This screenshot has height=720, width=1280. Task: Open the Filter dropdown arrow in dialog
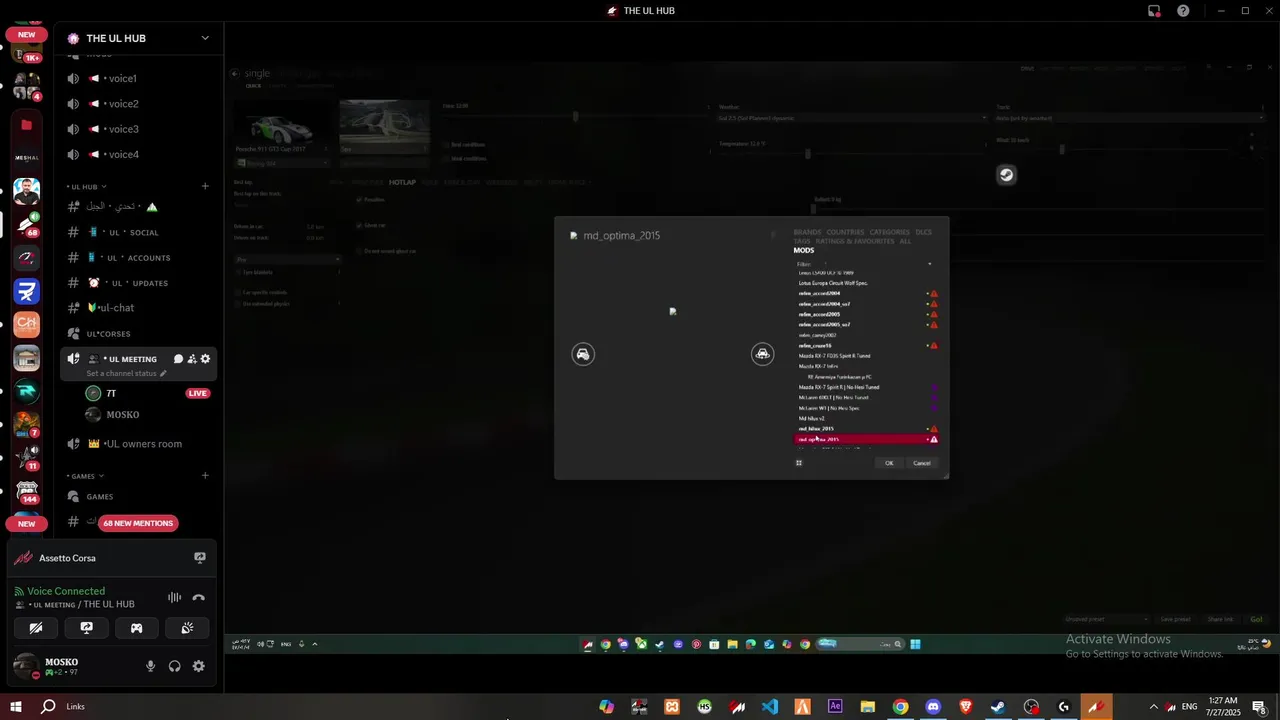coord(930,264)
